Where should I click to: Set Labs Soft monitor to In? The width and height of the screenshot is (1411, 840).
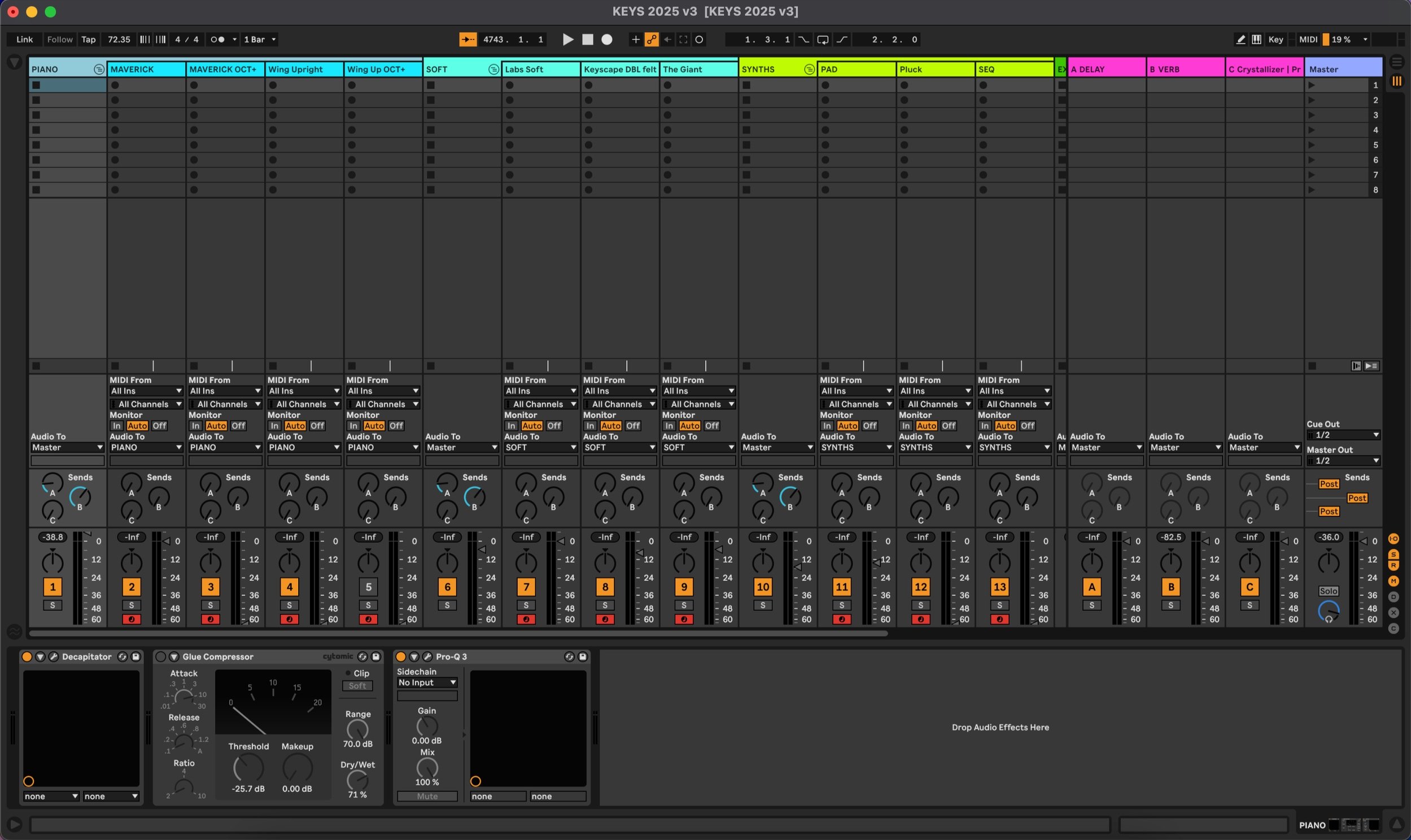511,426
